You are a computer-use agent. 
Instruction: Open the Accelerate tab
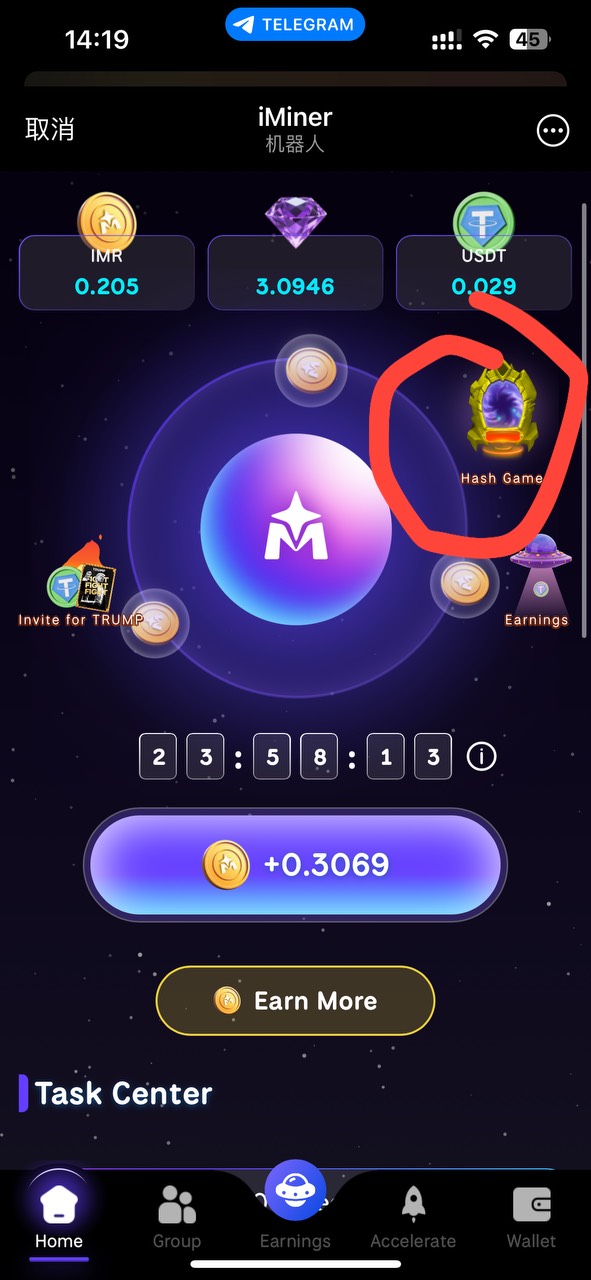point(413,1218)
